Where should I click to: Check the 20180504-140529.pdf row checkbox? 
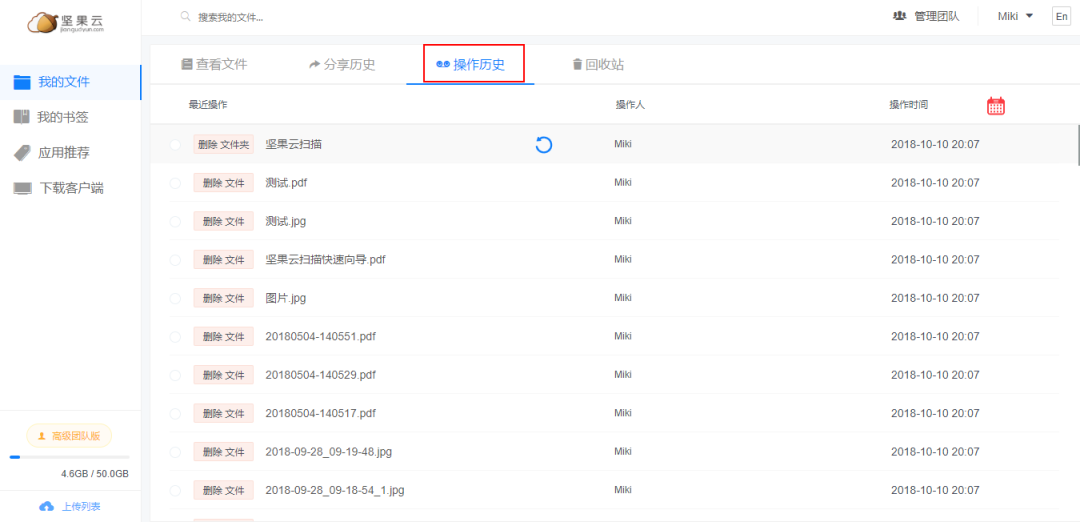click(x=175, y=375)
